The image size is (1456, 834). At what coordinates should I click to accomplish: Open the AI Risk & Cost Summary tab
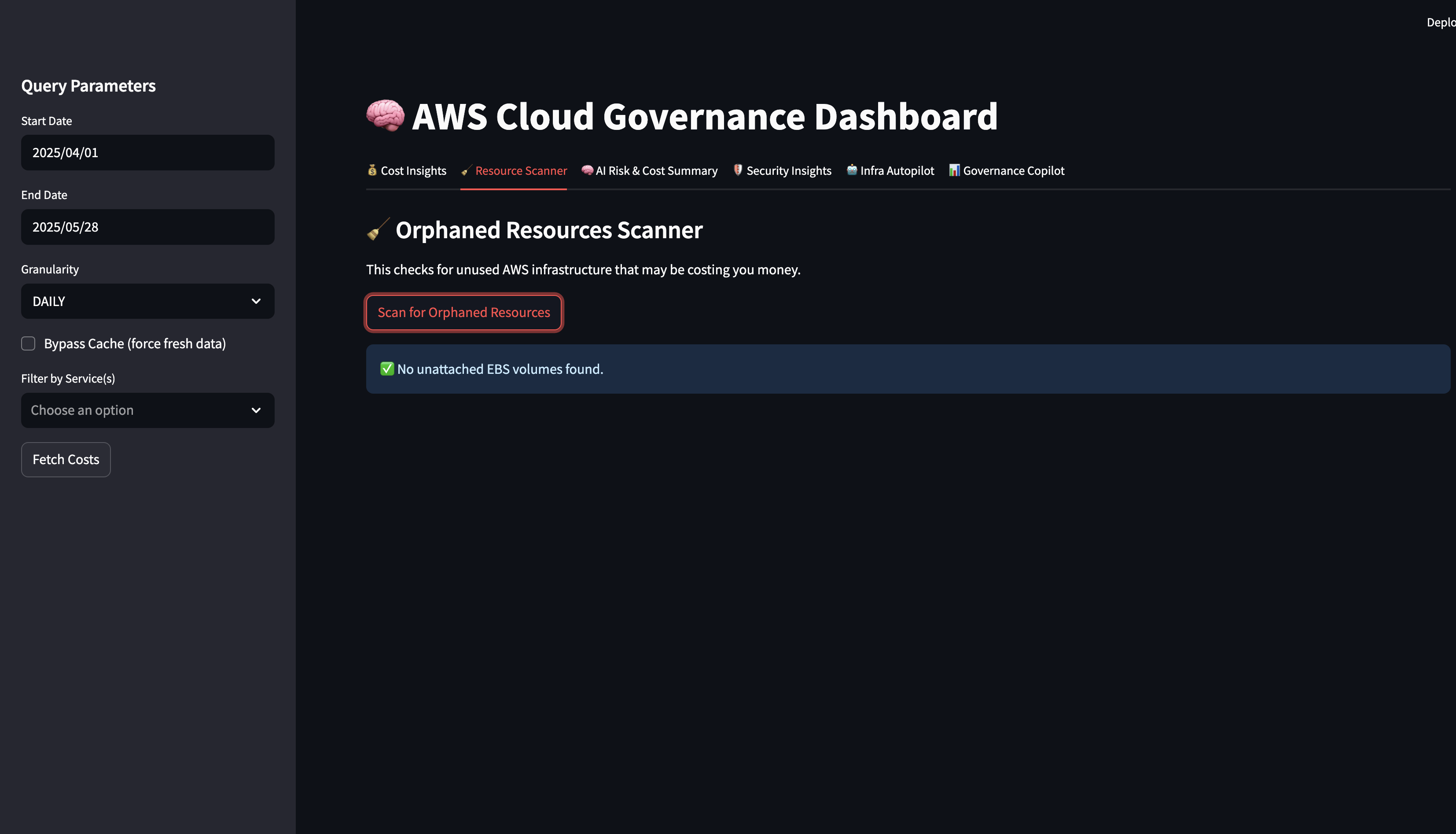pyautogui.click(x=656, y=171)
